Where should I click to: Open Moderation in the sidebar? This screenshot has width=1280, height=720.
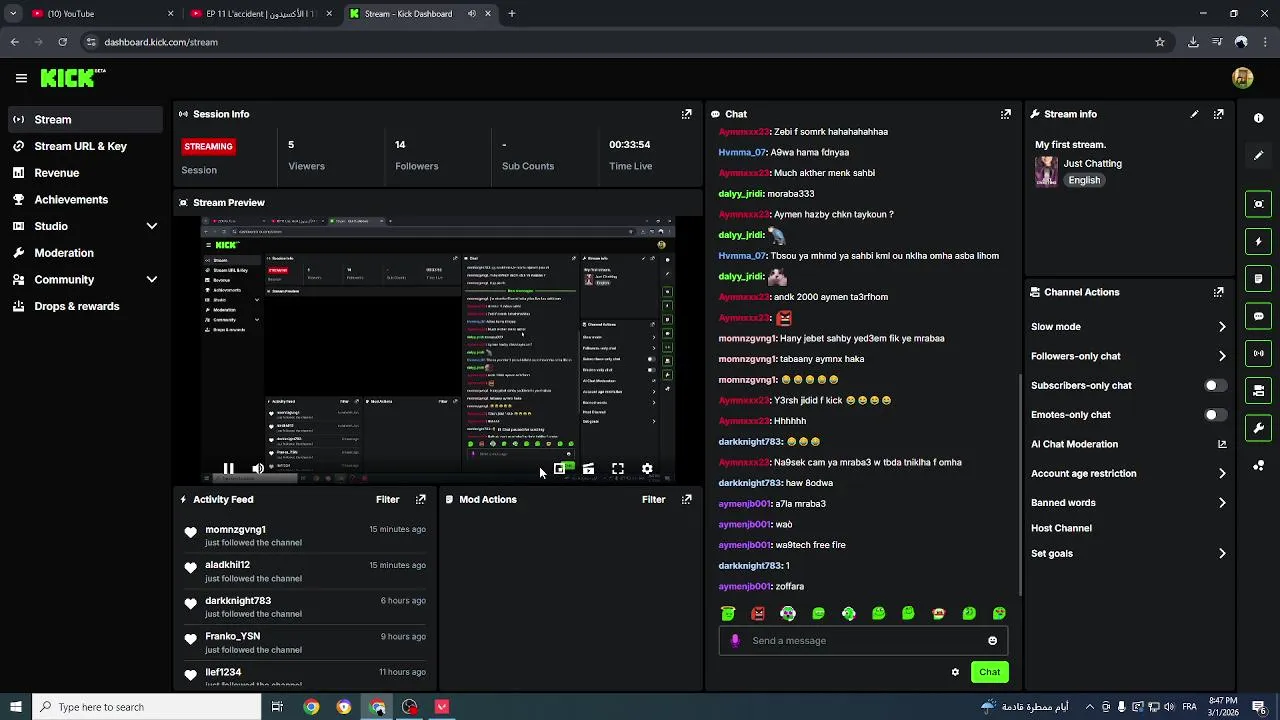tap(84, 253)
